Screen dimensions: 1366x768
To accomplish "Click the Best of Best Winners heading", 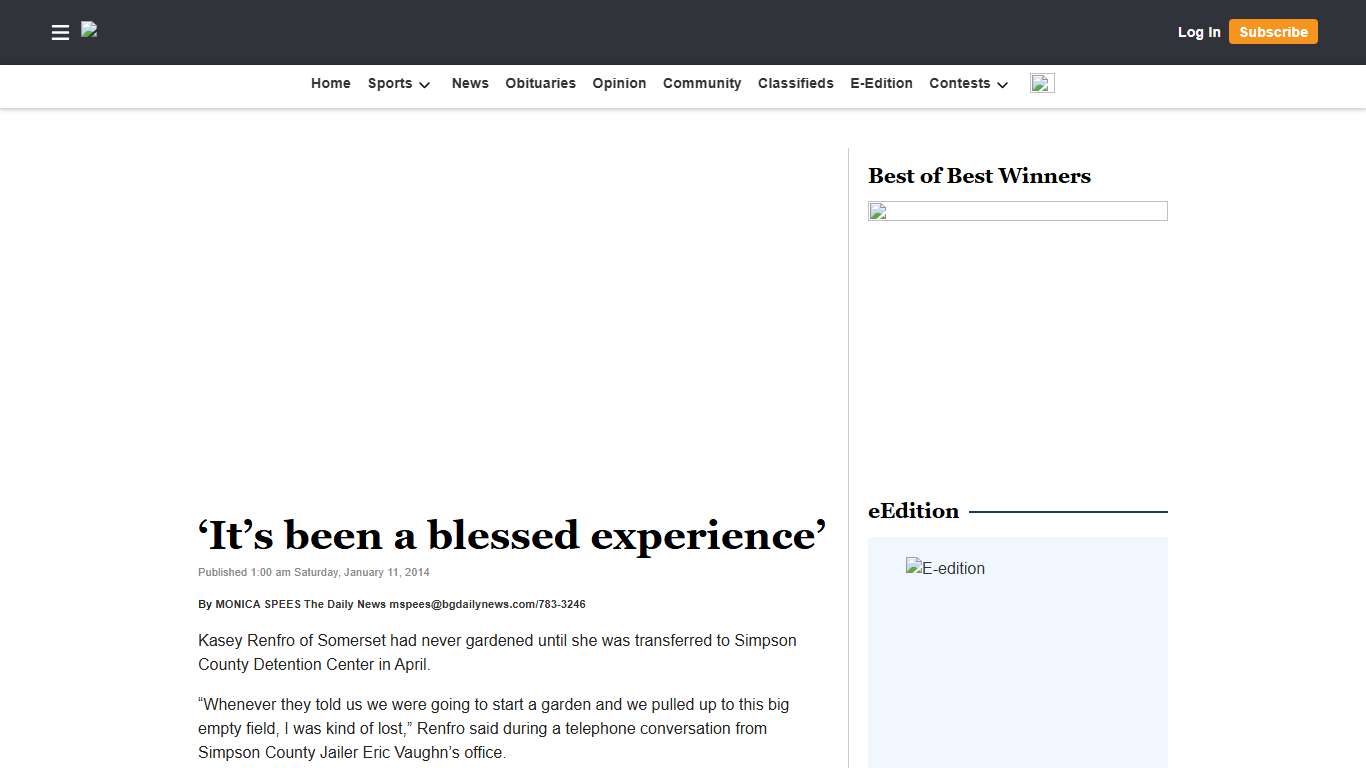I will 979,176.
